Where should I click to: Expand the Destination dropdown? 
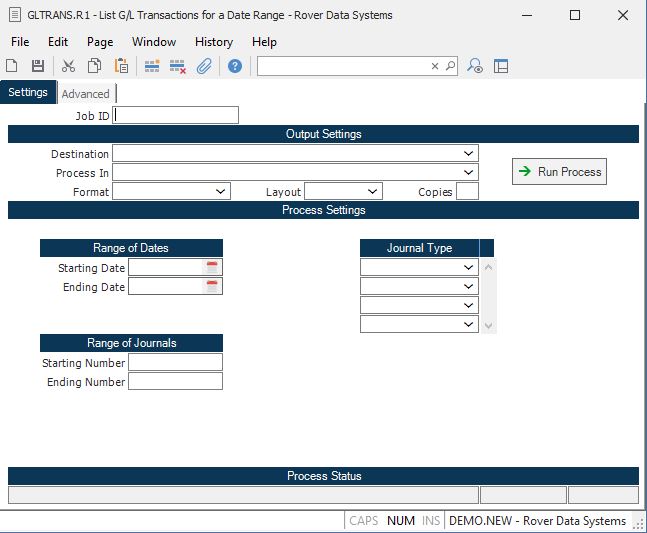pos(469,154)
